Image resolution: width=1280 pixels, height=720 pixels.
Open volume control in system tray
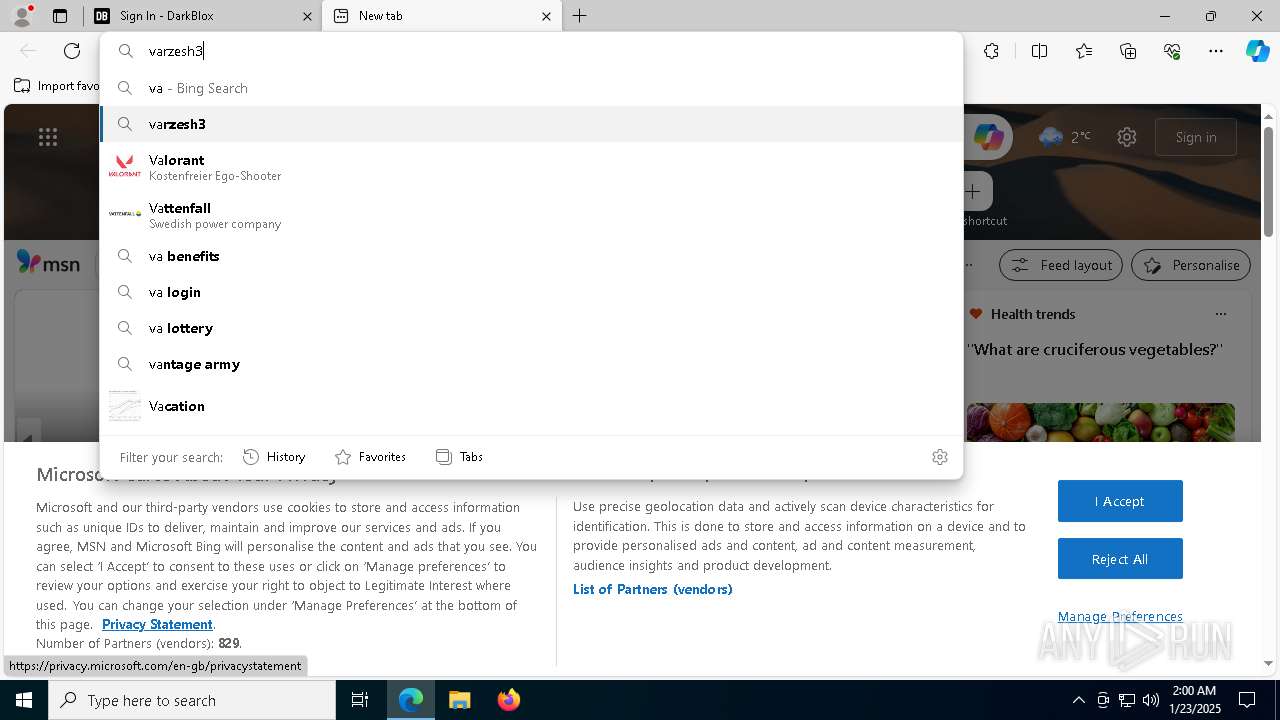point(1150,700)
